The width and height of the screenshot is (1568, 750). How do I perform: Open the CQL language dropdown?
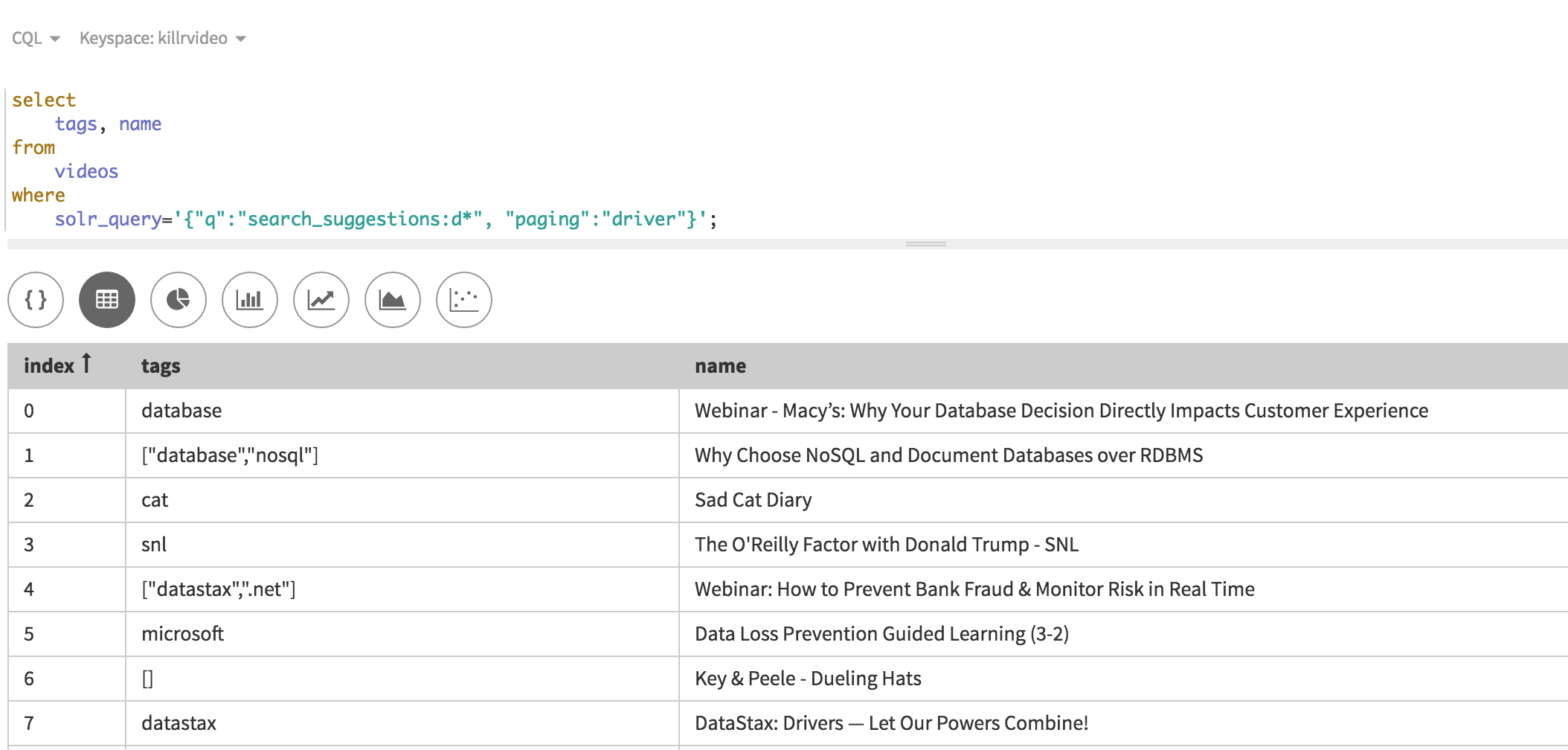point(36,39)
